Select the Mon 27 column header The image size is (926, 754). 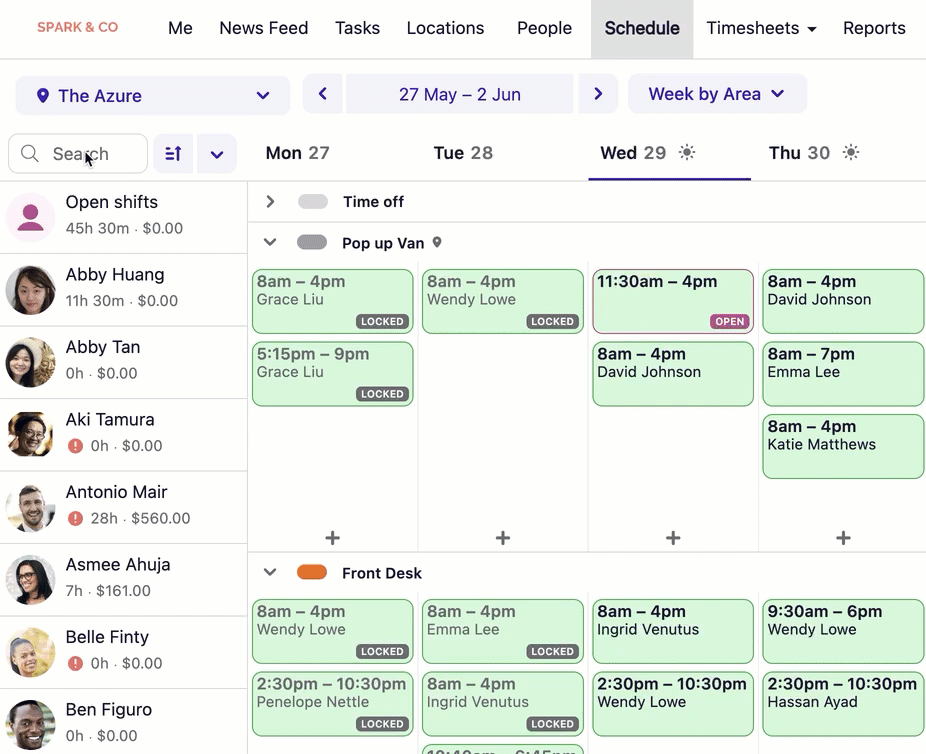(x=297, y=153)
